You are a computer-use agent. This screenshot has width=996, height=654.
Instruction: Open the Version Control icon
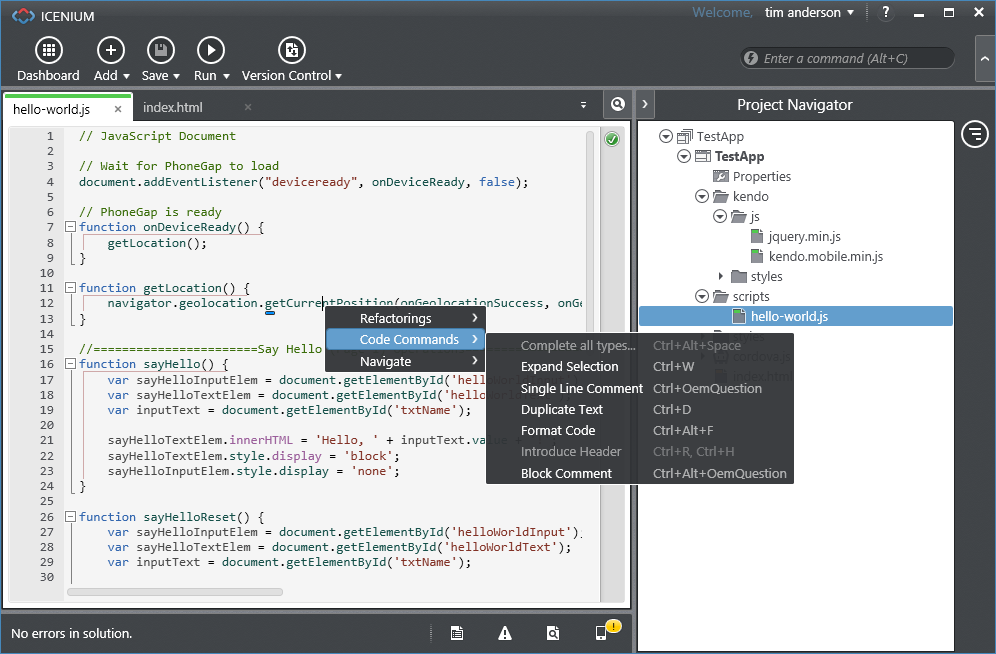(x=292, y=50)
